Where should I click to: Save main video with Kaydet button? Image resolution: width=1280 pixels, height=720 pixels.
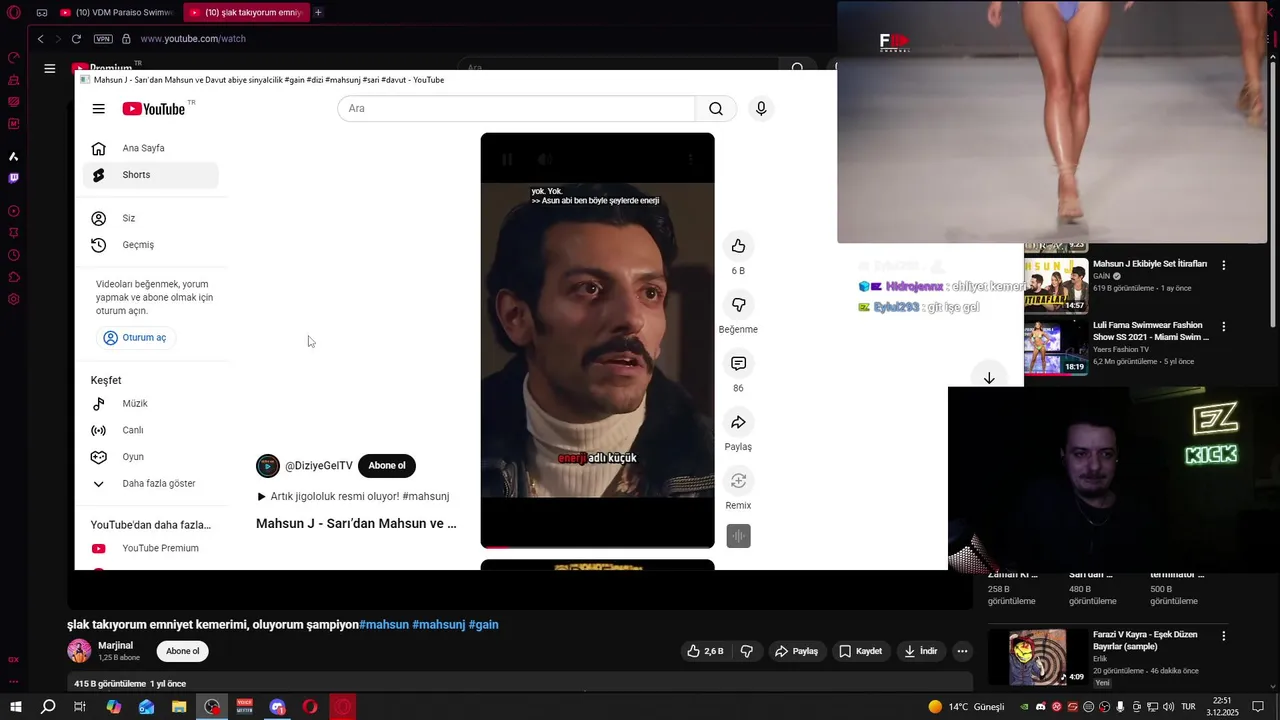(860, 651)
